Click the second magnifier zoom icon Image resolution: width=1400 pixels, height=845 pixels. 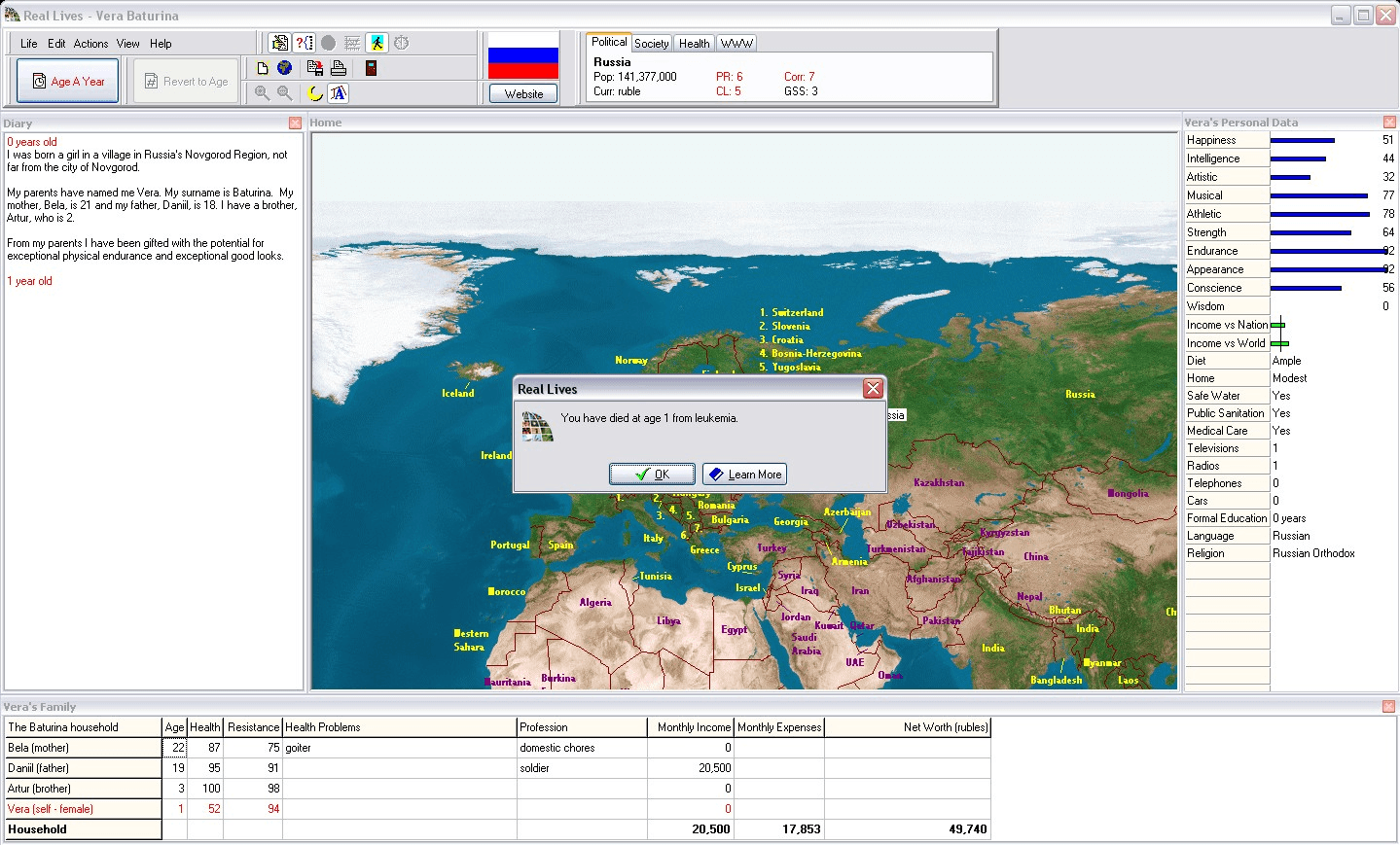284,93
